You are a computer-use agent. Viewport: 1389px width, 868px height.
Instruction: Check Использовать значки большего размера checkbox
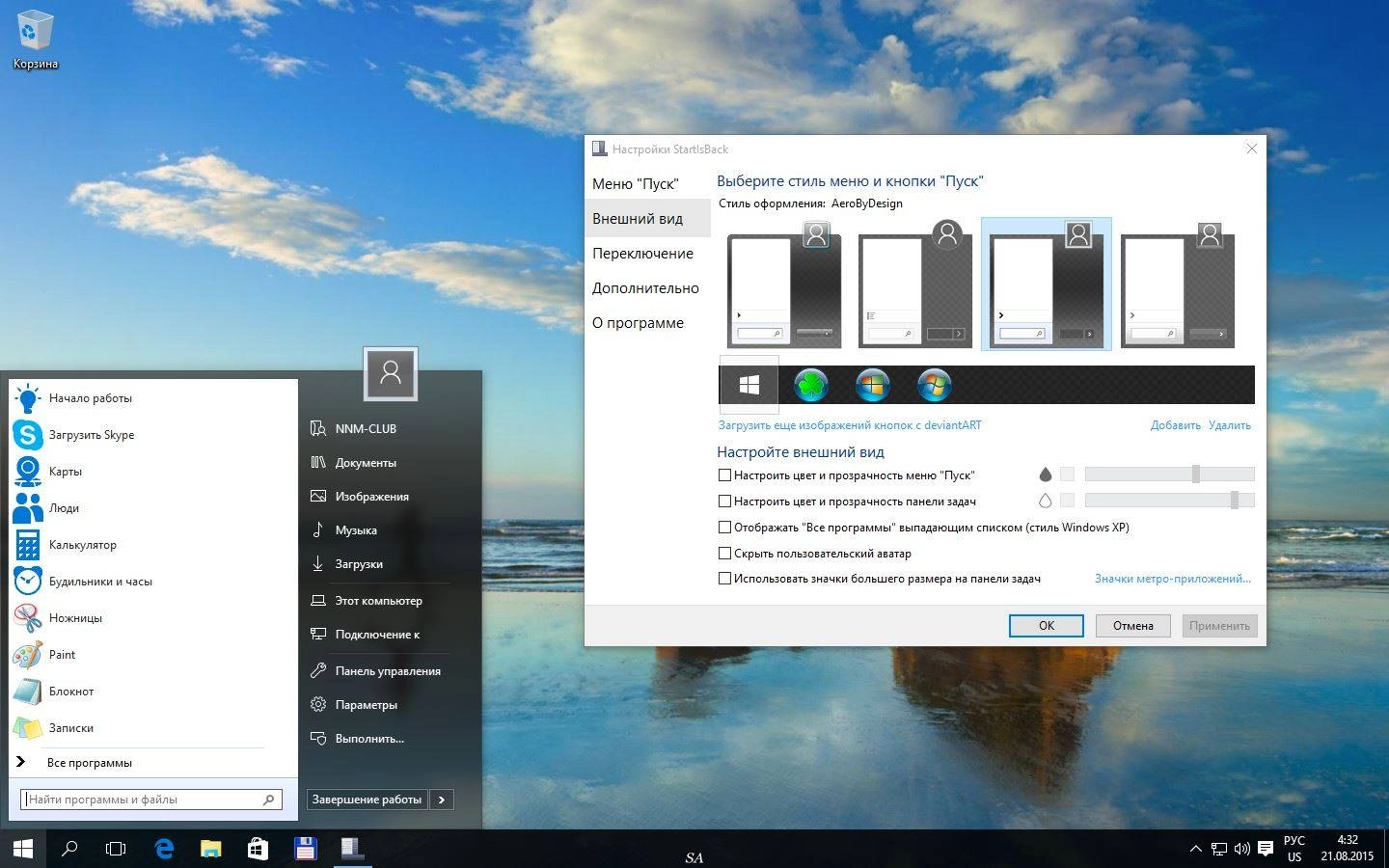click(x=724, y=579)
